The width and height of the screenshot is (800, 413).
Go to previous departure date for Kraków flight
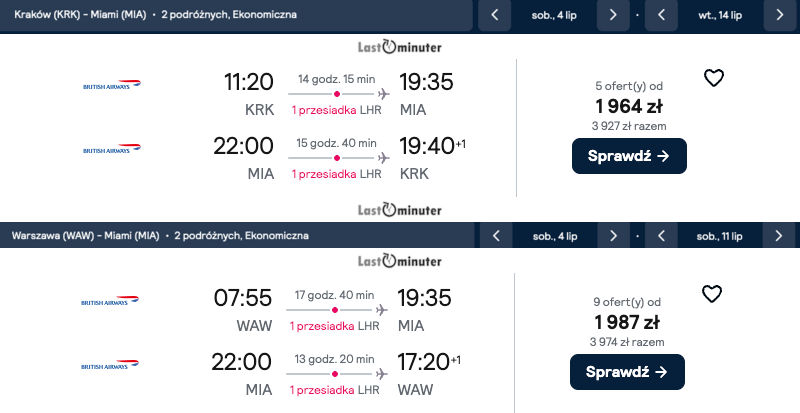(494, 16)
